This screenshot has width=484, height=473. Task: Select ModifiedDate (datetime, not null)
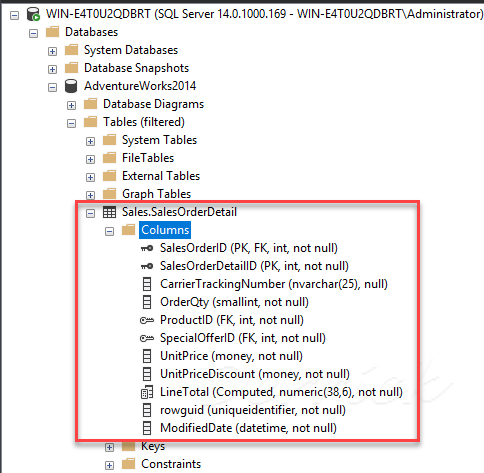(x=248, y=428)
